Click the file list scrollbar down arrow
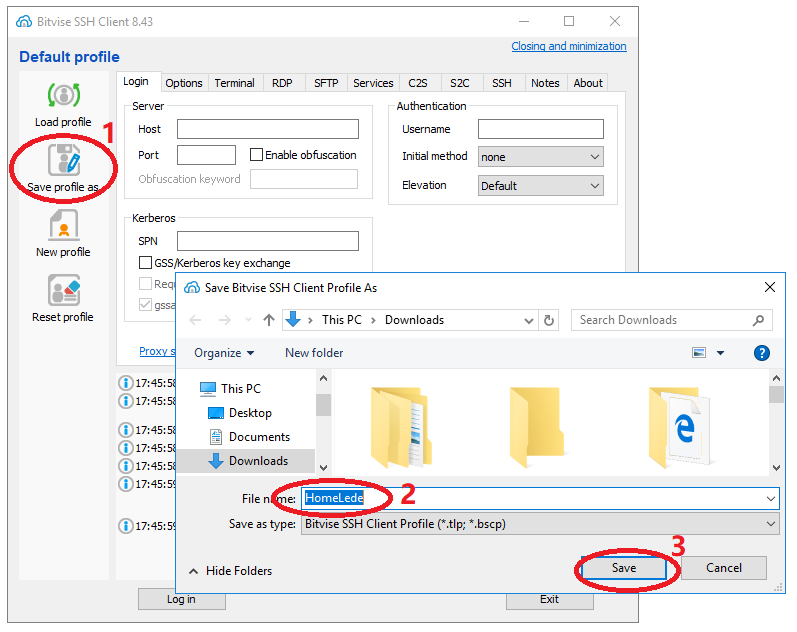This screenshot has width=797, height=632. 776,467
